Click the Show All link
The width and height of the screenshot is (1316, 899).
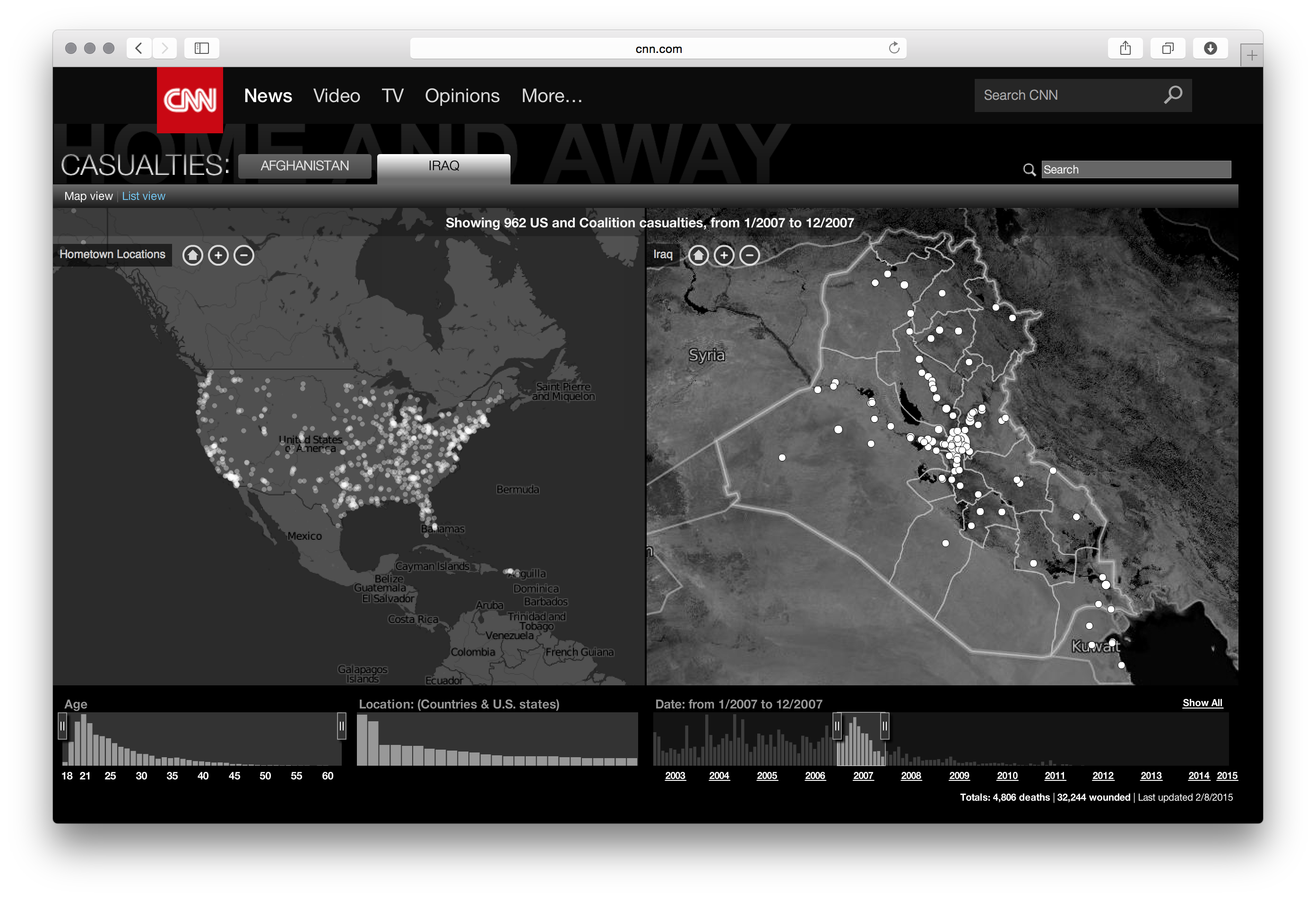(1203, 702)
